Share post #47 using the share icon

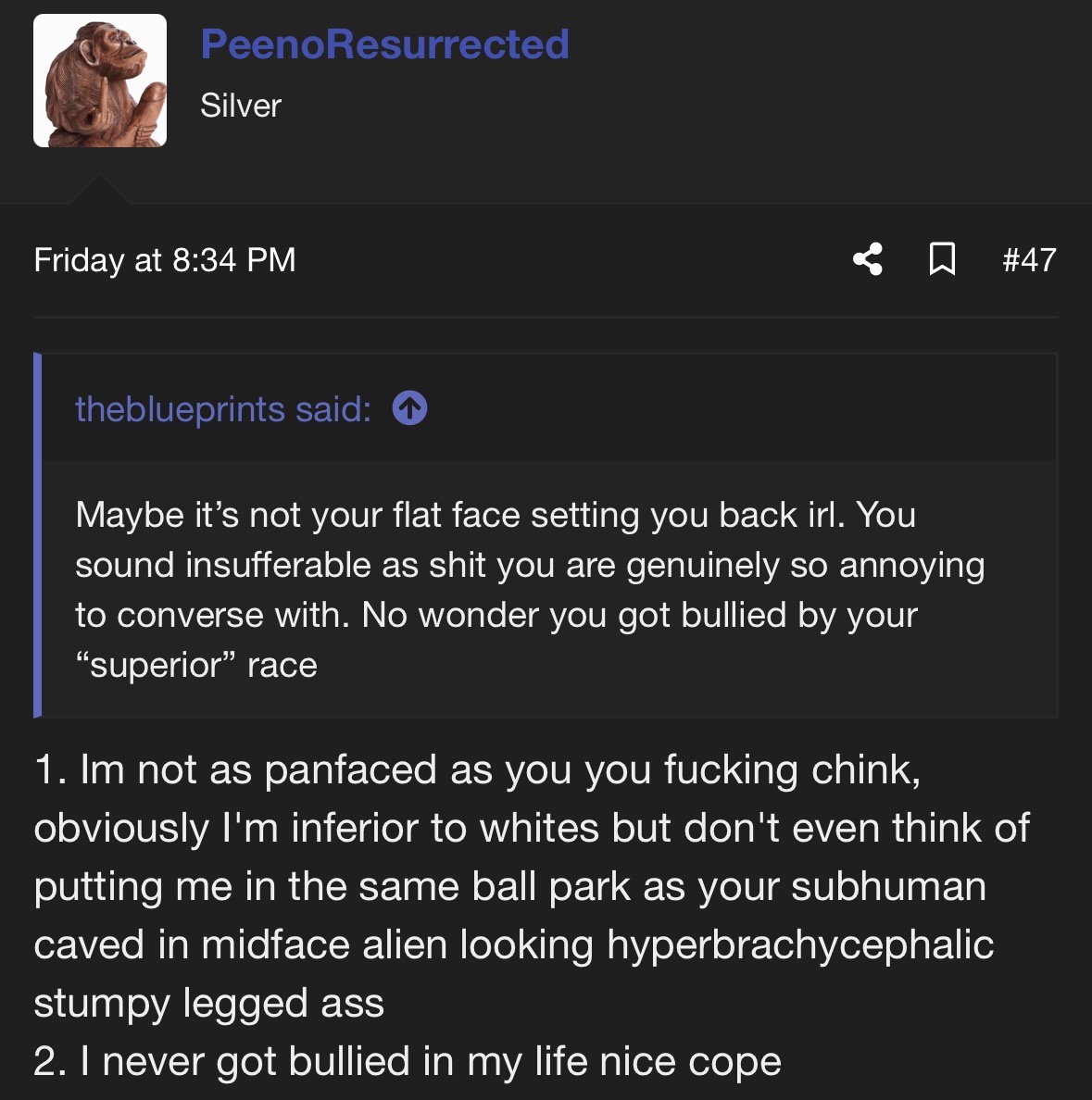point(868,259)
